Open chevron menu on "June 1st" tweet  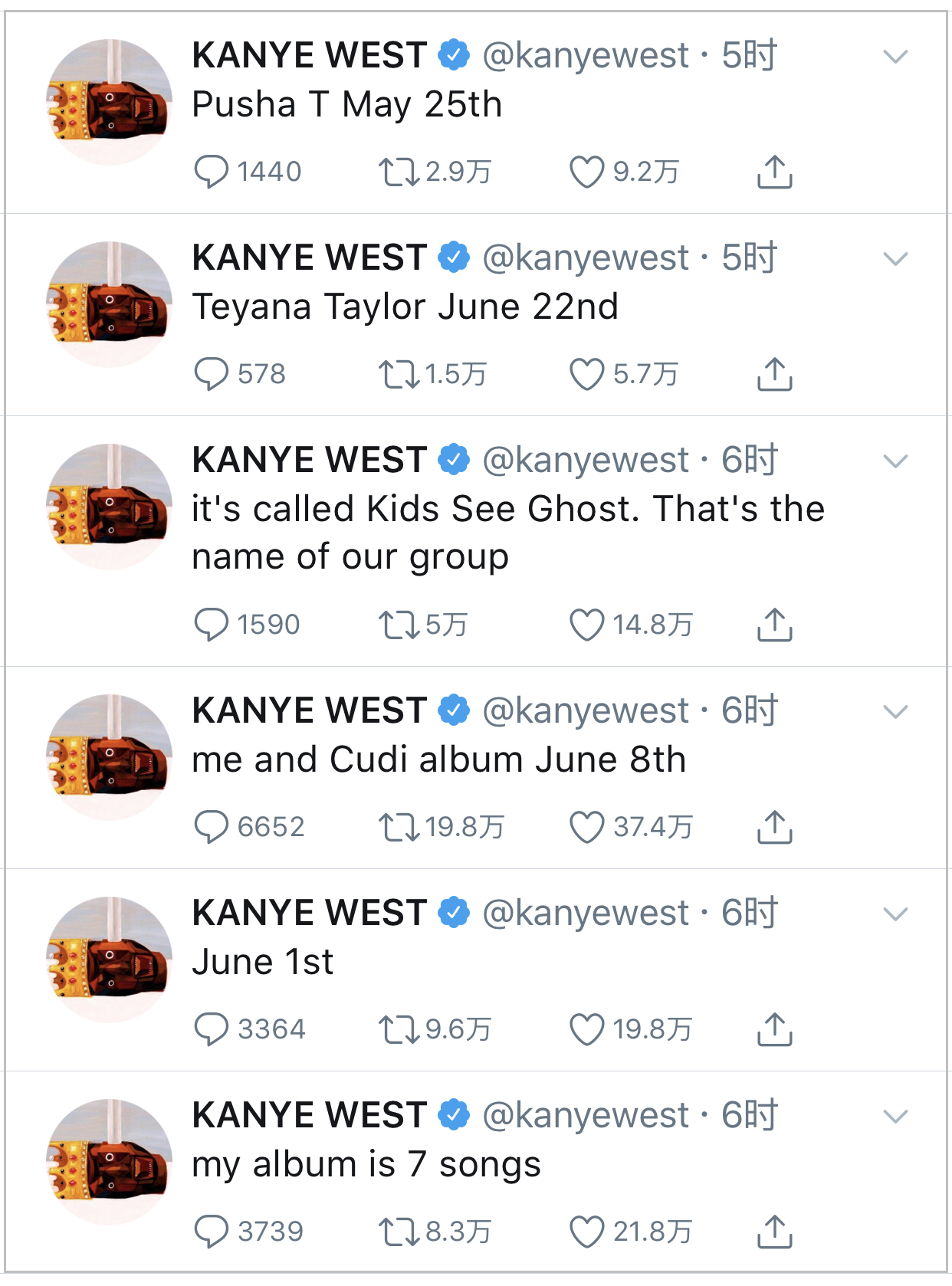(895, 914)
